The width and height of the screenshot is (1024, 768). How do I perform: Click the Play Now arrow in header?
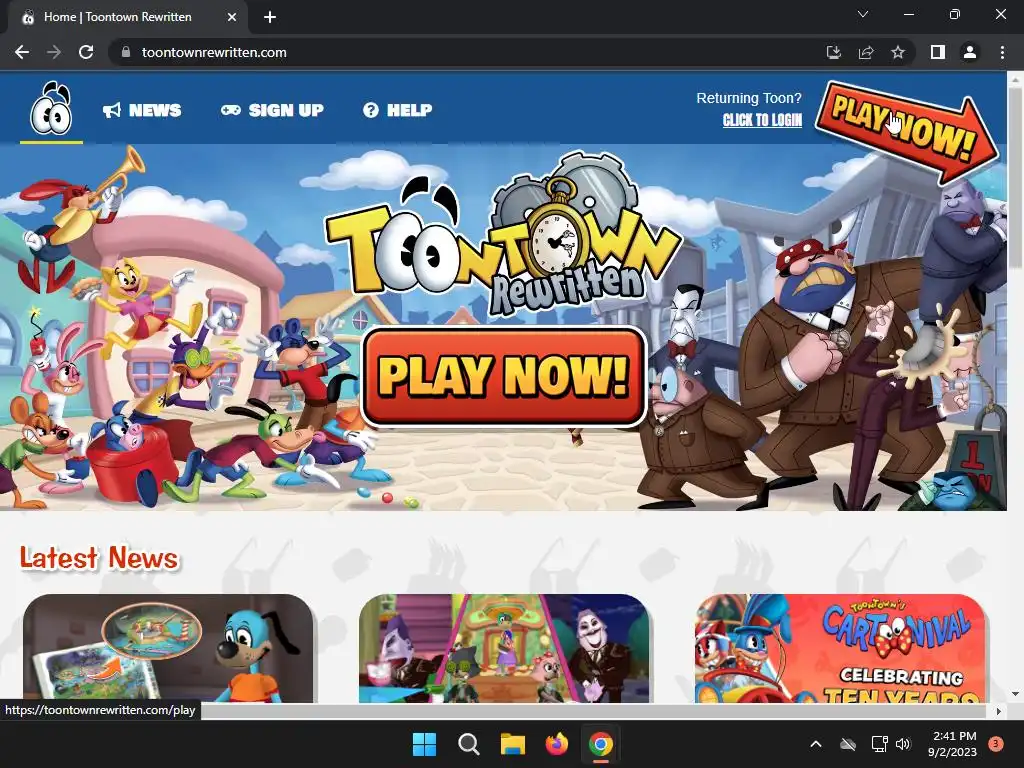(x=906, y=131)
